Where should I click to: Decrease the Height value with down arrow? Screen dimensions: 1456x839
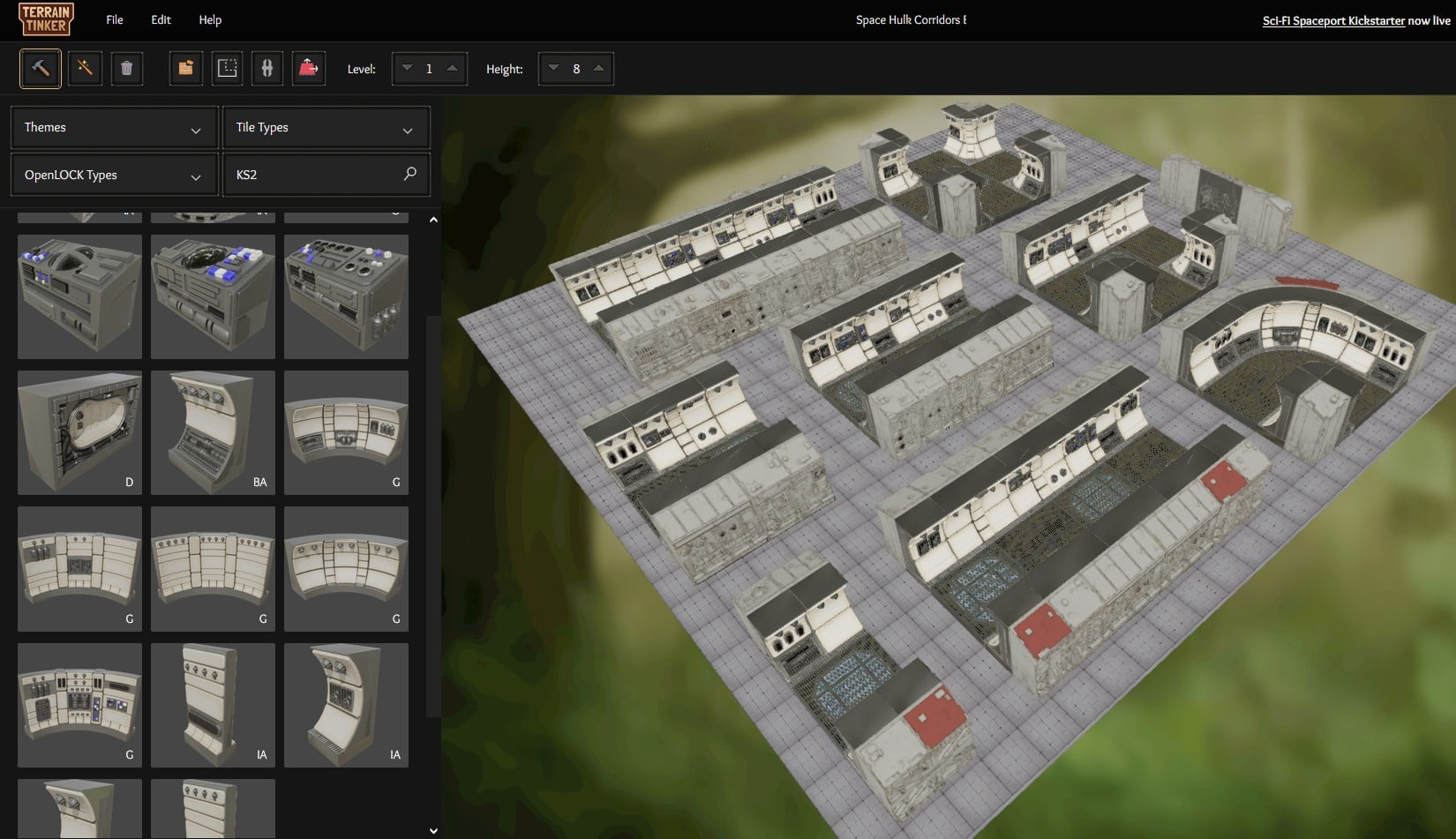point(553,68)
